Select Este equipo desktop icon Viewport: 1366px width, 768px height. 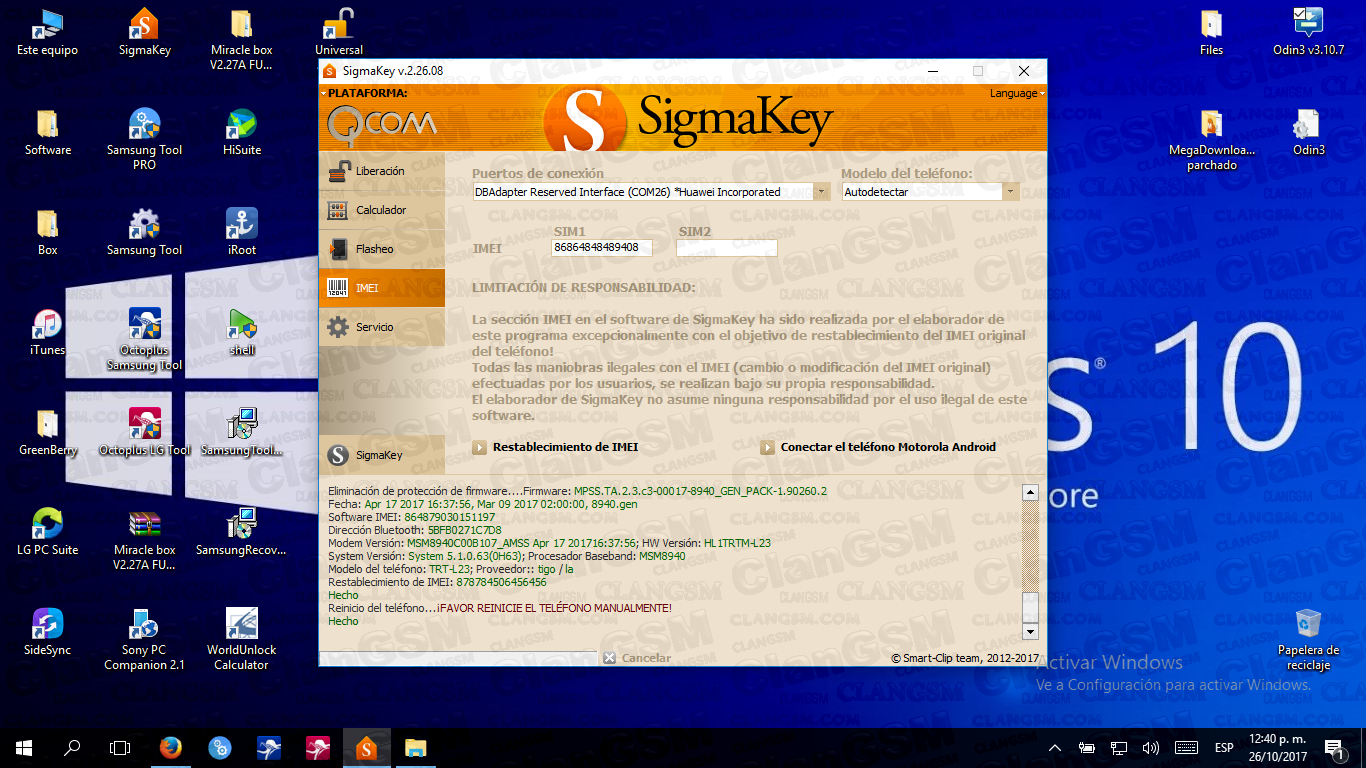(x=47, y=32)
